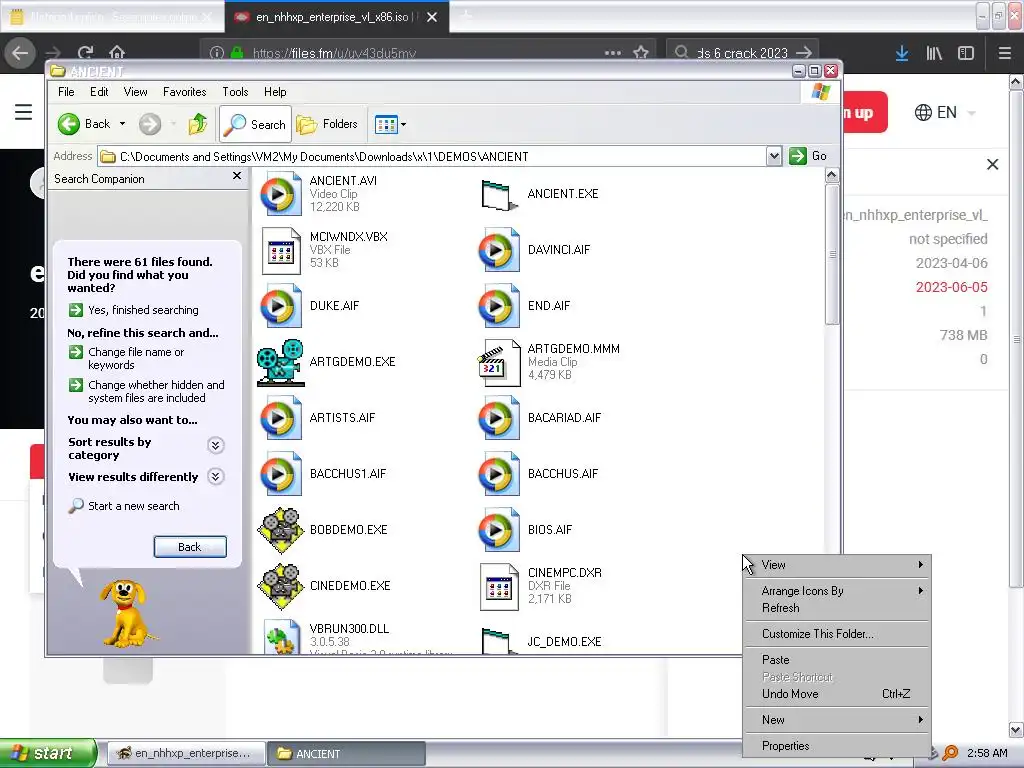The image size is (1024, 768).
Task: Click the green Back arrow in Explorer toolbar
Action: pyautogui.click(x=69, y=123)
